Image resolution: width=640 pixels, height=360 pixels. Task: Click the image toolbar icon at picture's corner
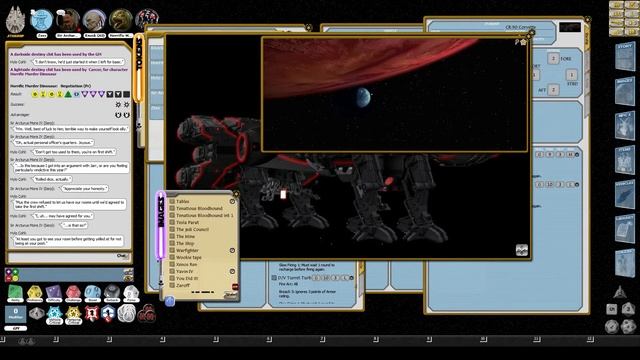pos(522,250)
